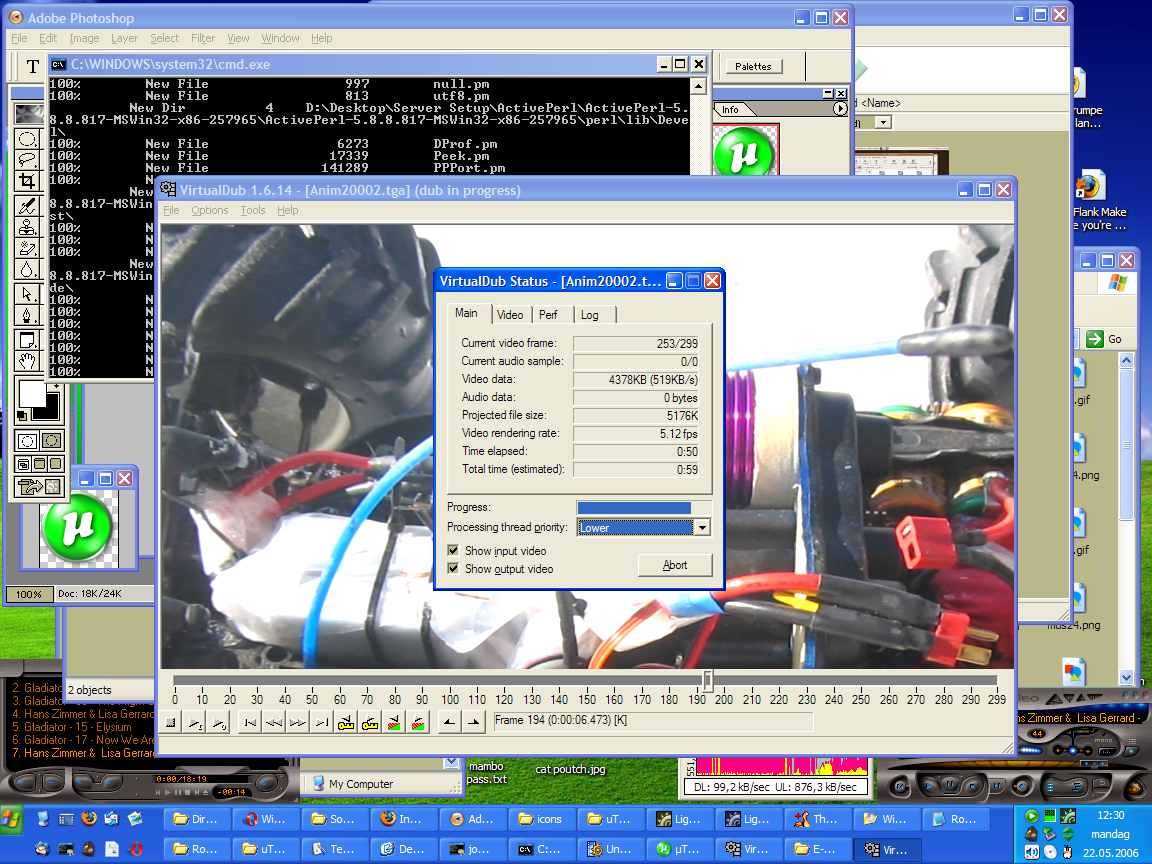The height and width of the screenshot is (864, 1152).
Task: Click VirtualDub play input button
Action: click(195, 723)
